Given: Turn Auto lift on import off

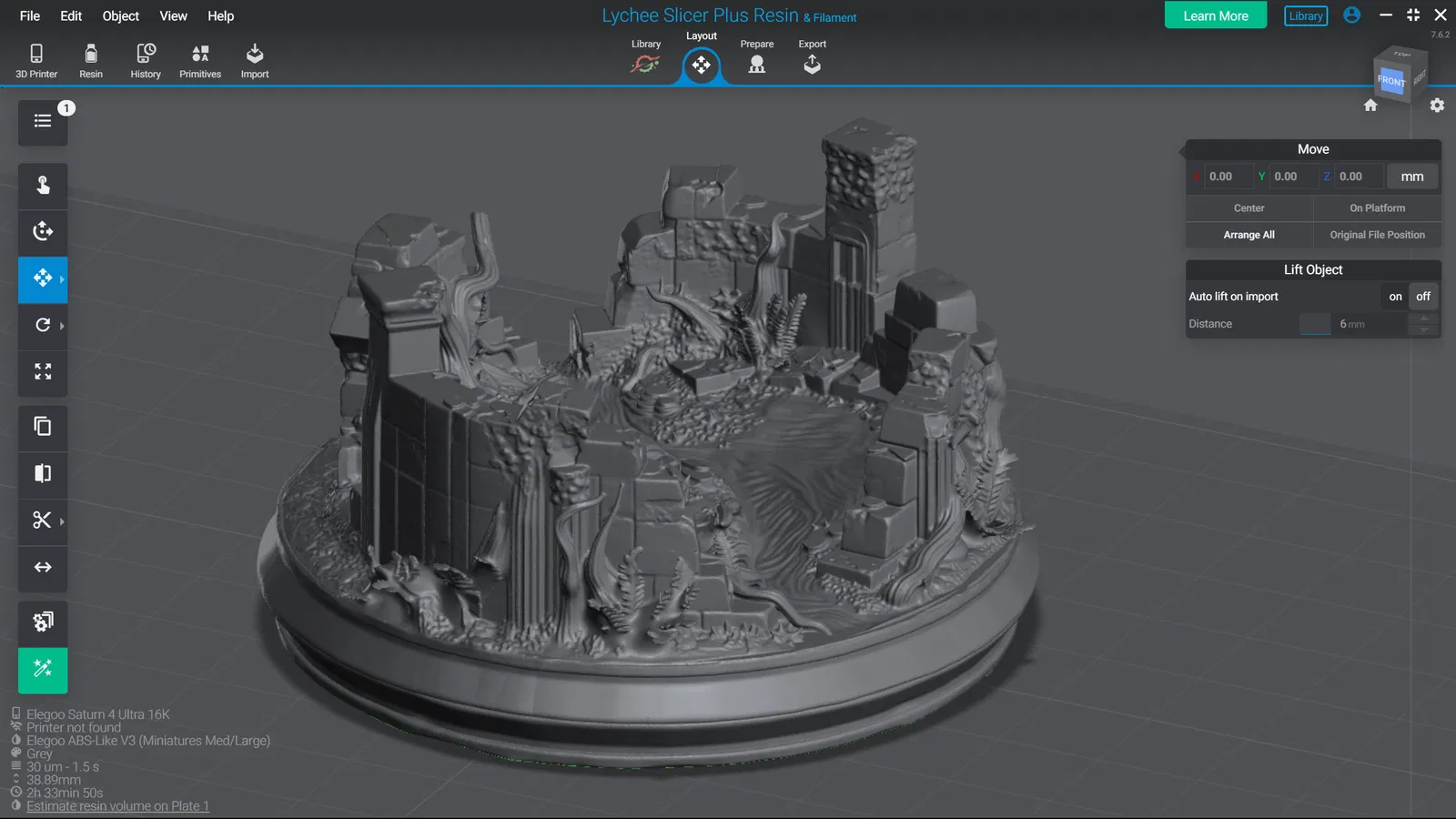Looking at the screenshot, I should tap(1423, 297).
